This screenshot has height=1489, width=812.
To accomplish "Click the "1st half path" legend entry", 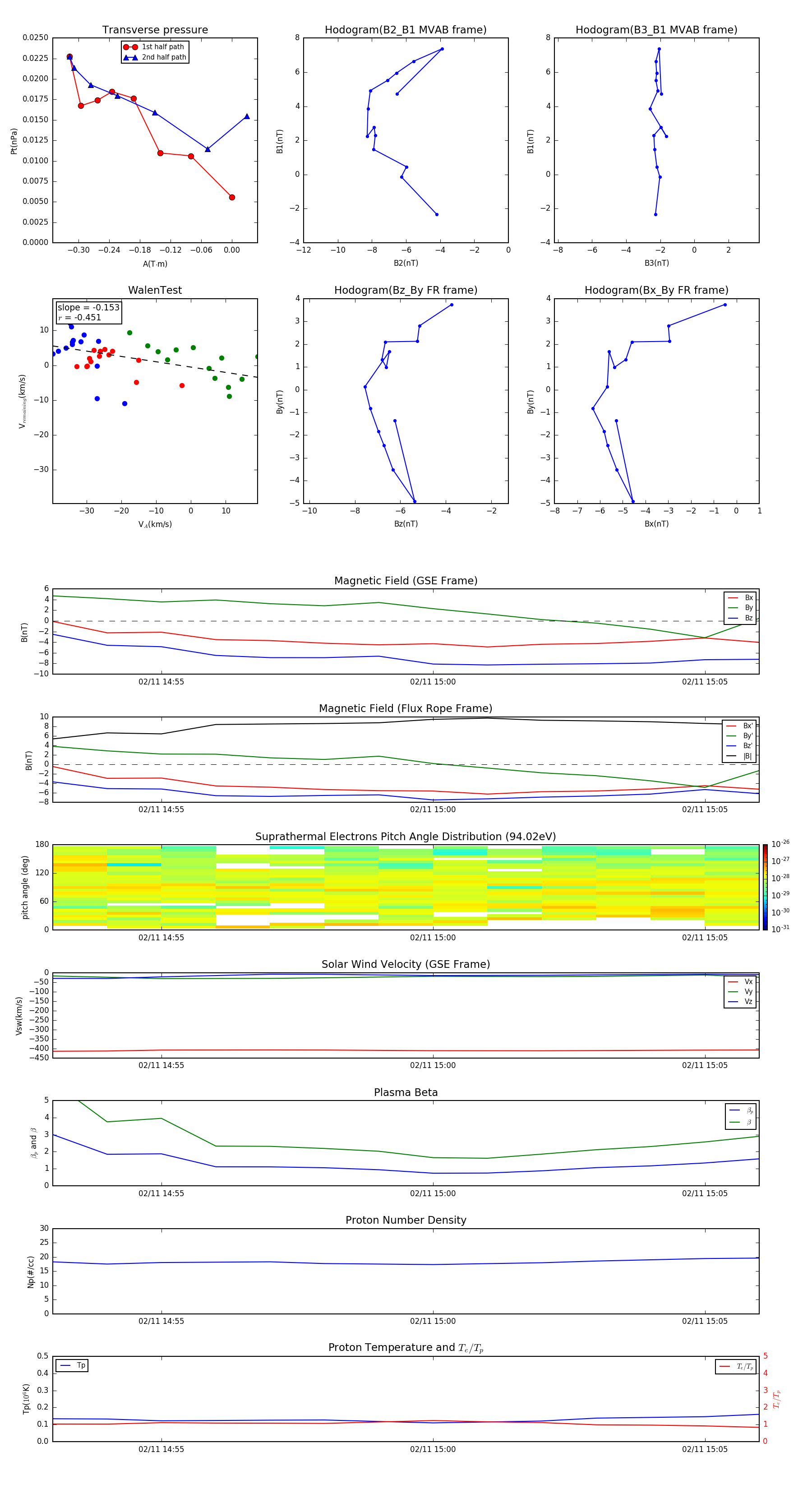I will coord(154,47).
